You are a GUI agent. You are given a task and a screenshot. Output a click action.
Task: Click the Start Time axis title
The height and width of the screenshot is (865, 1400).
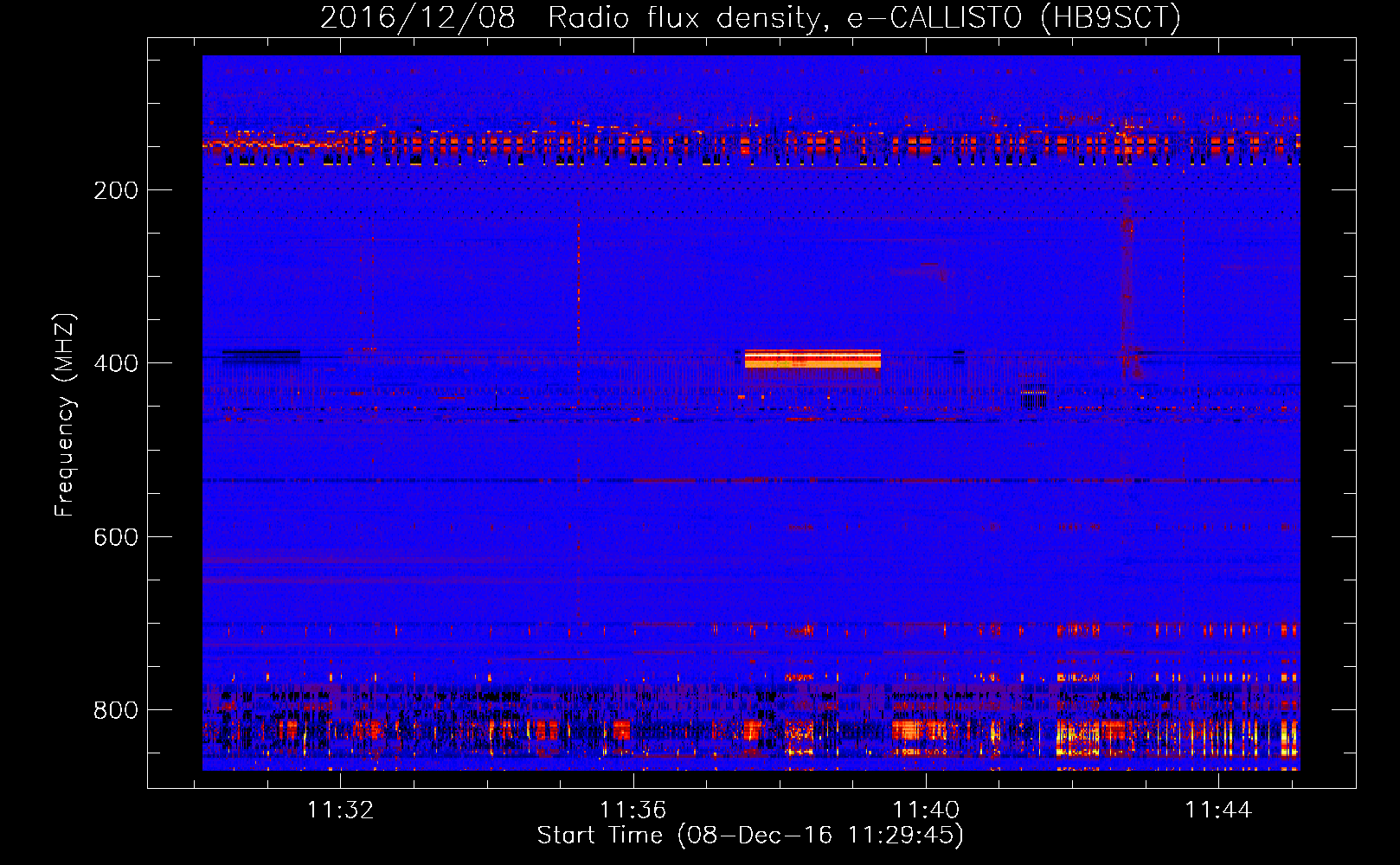coord(750,836)
